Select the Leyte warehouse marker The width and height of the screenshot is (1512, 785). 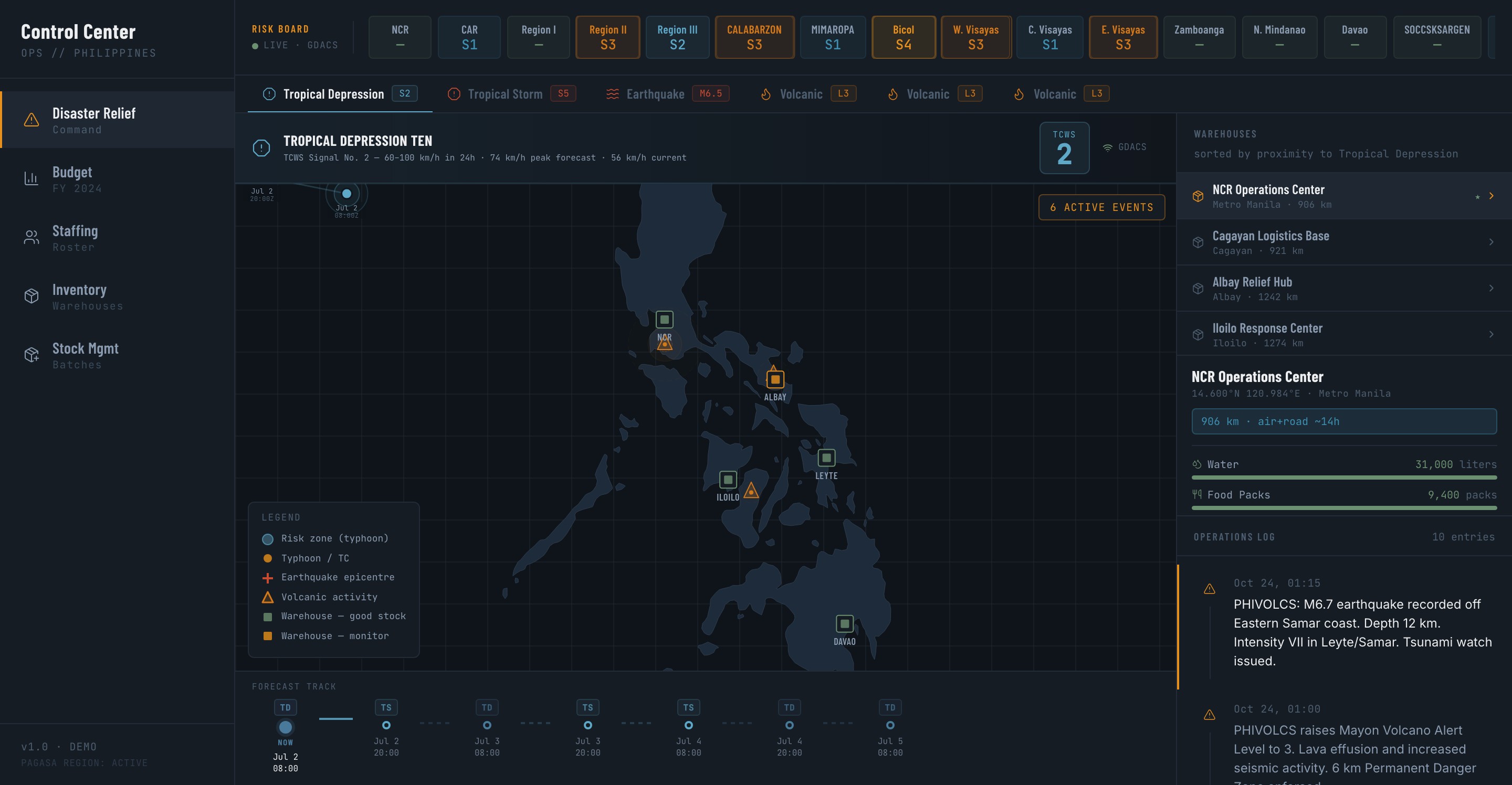point(826,458)
